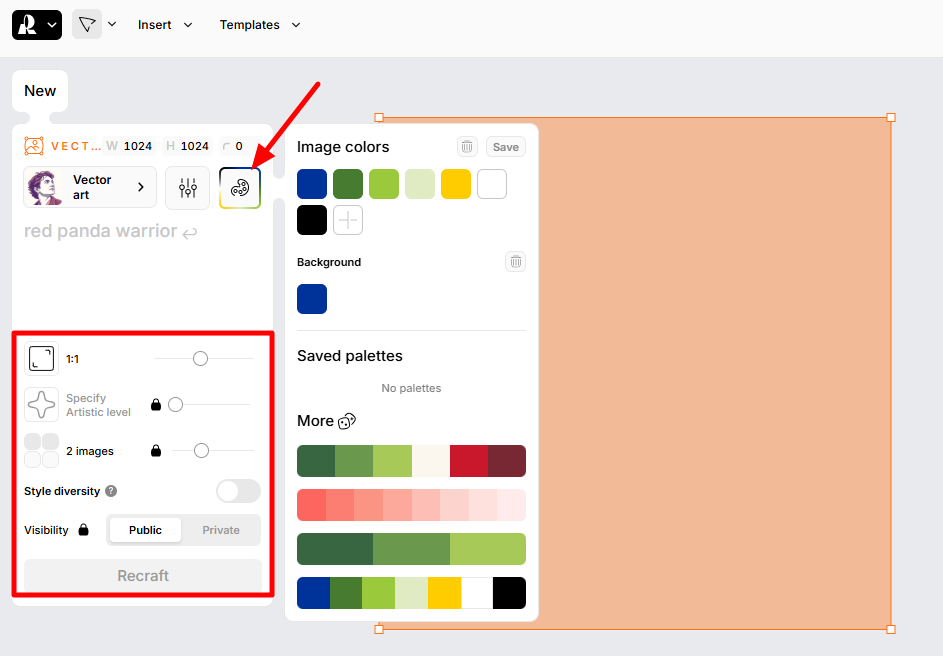Click the No palettes text
Image resolution: width=943 pixels, height=656 pixels.
[x=411, y=388]
